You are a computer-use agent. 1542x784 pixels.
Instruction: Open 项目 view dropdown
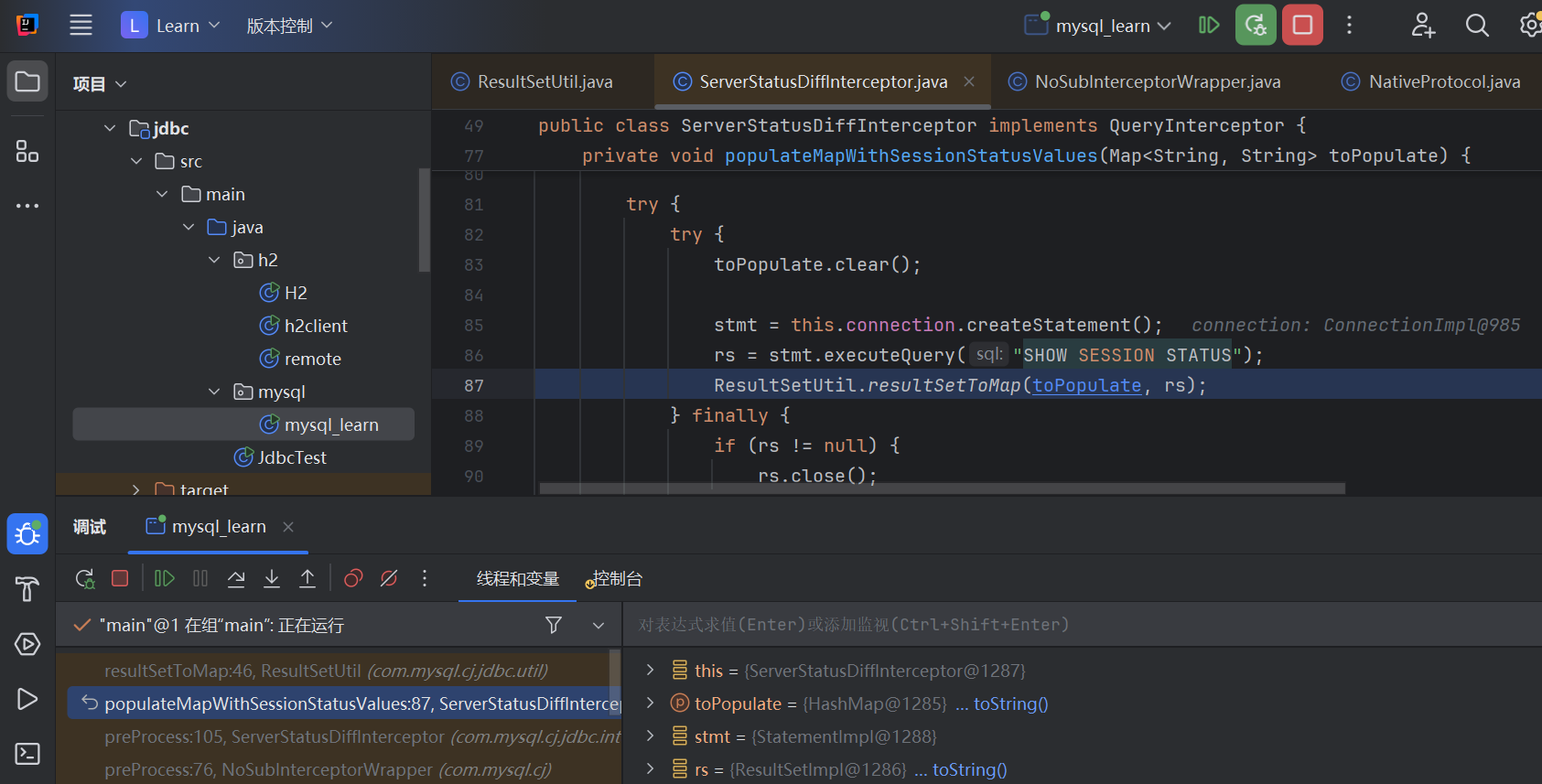[100, 84]
